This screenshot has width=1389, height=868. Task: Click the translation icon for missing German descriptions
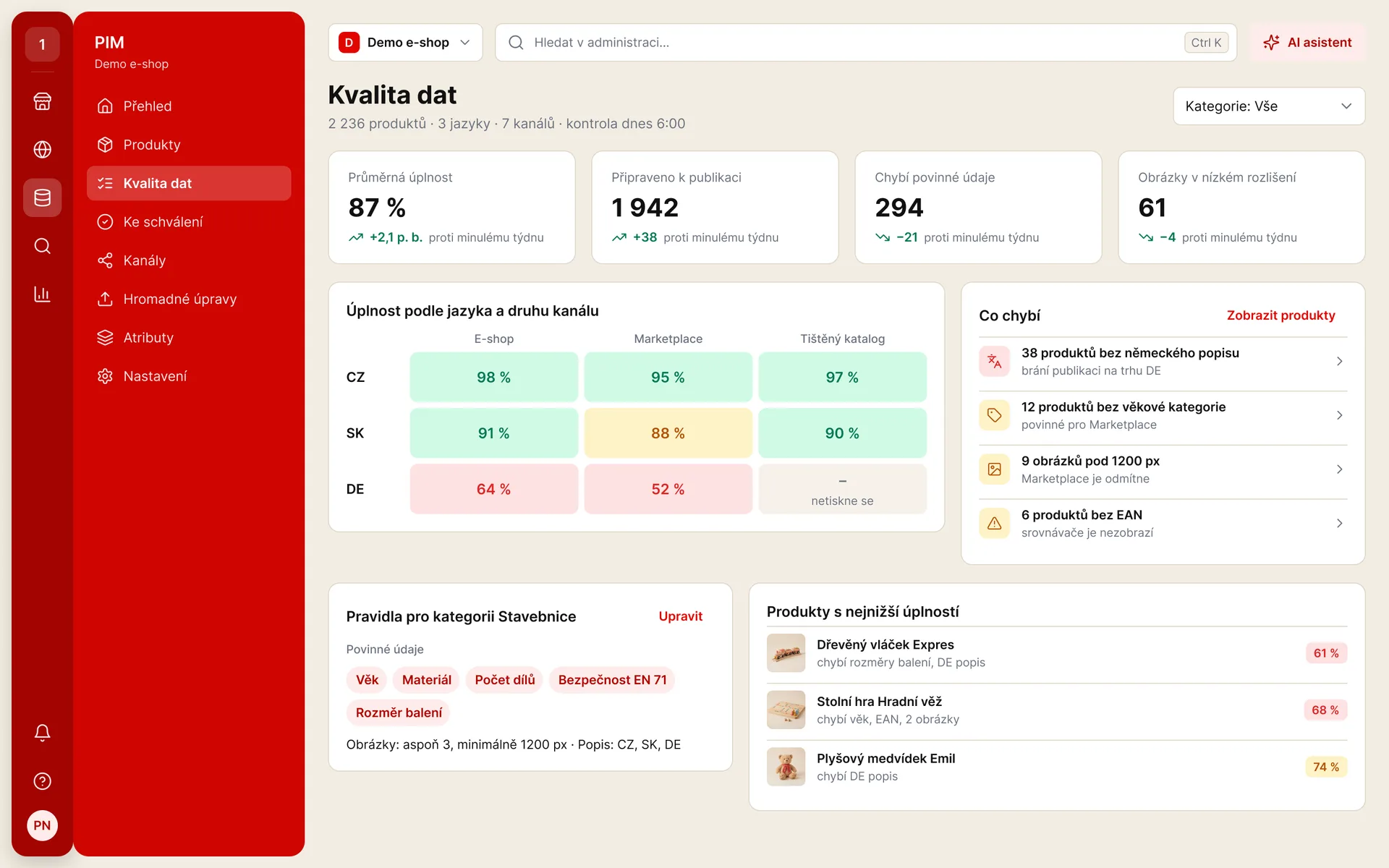click(x=994, y=361)
